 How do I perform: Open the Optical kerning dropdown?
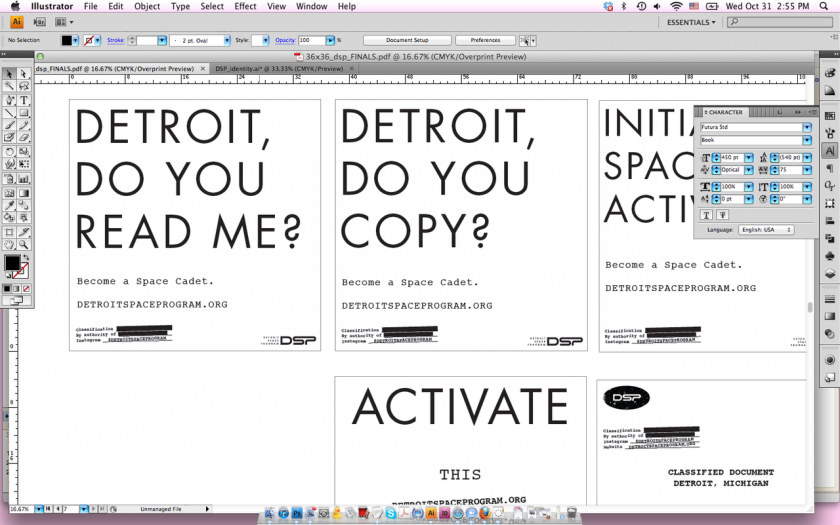click(x=749, y=170)
